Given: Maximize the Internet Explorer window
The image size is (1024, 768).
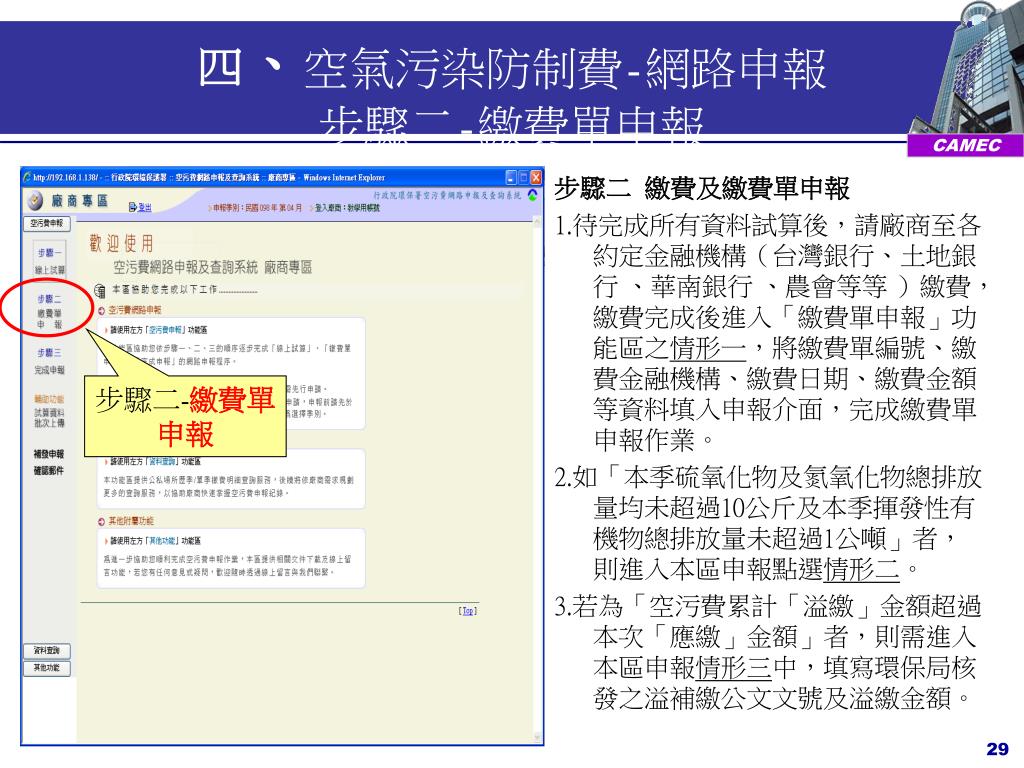Looking at the screenshot, I should (524, 177).
